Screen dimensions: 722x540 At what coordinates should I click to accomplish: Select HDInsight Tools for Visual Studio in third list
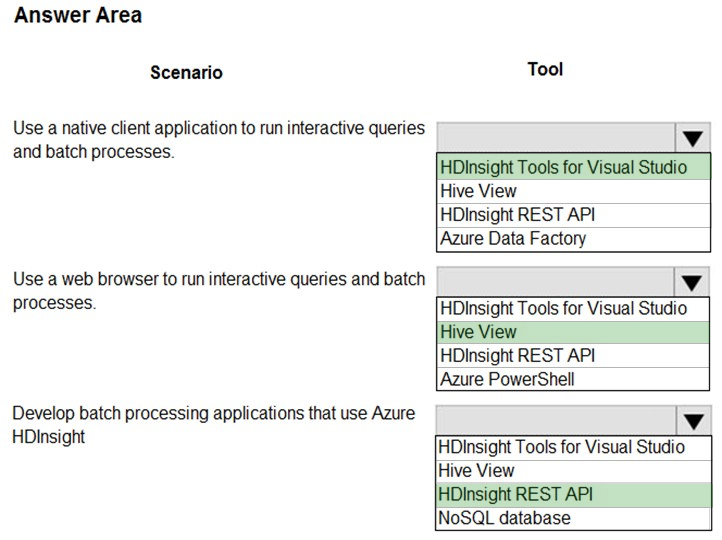pyautogui.click(x=573, y=447)
